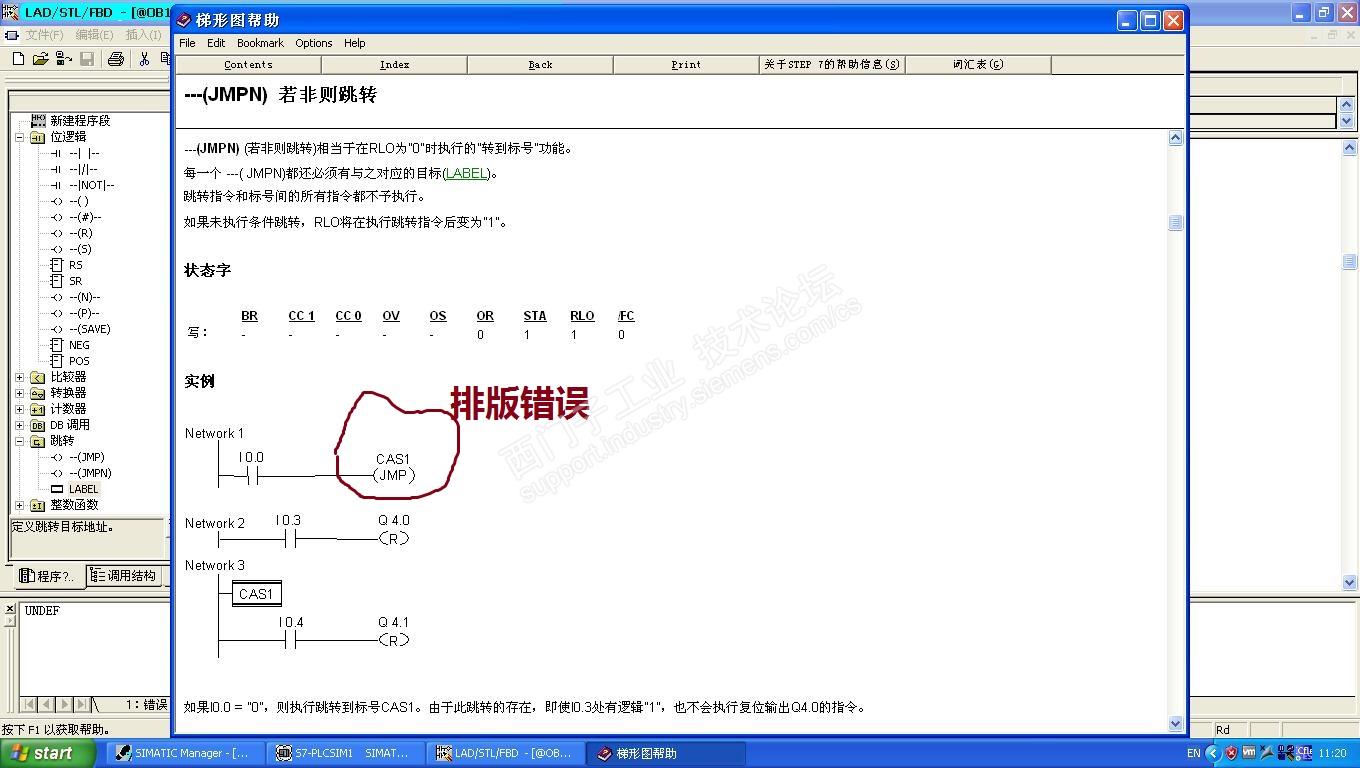Image resolution: width=1360 pixels, height=768 pixels.
Task: Collapse the 位逻辑 bit logic folder
Action: coord(19,137)
